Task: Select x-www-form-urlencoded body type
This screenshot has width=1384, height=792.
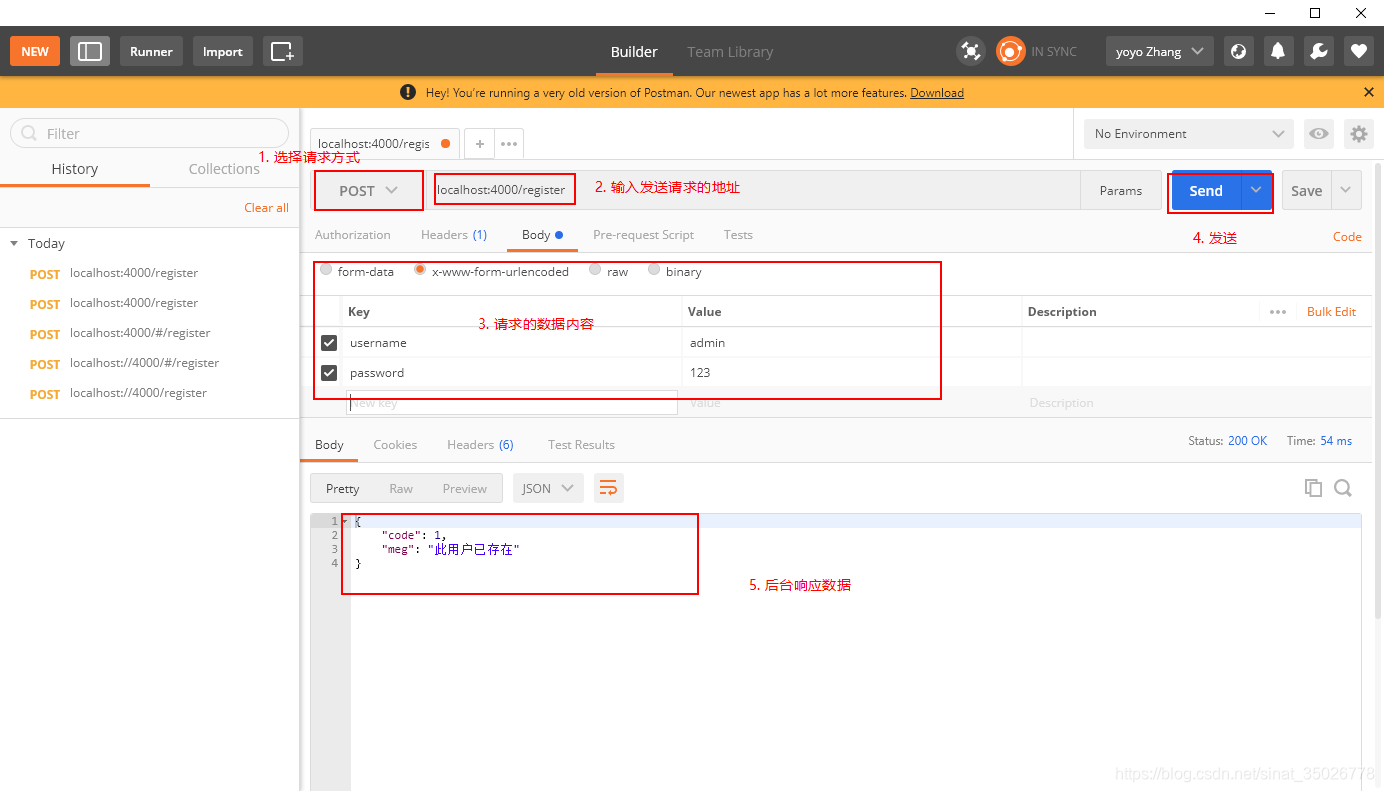Action: coord(420,270)
